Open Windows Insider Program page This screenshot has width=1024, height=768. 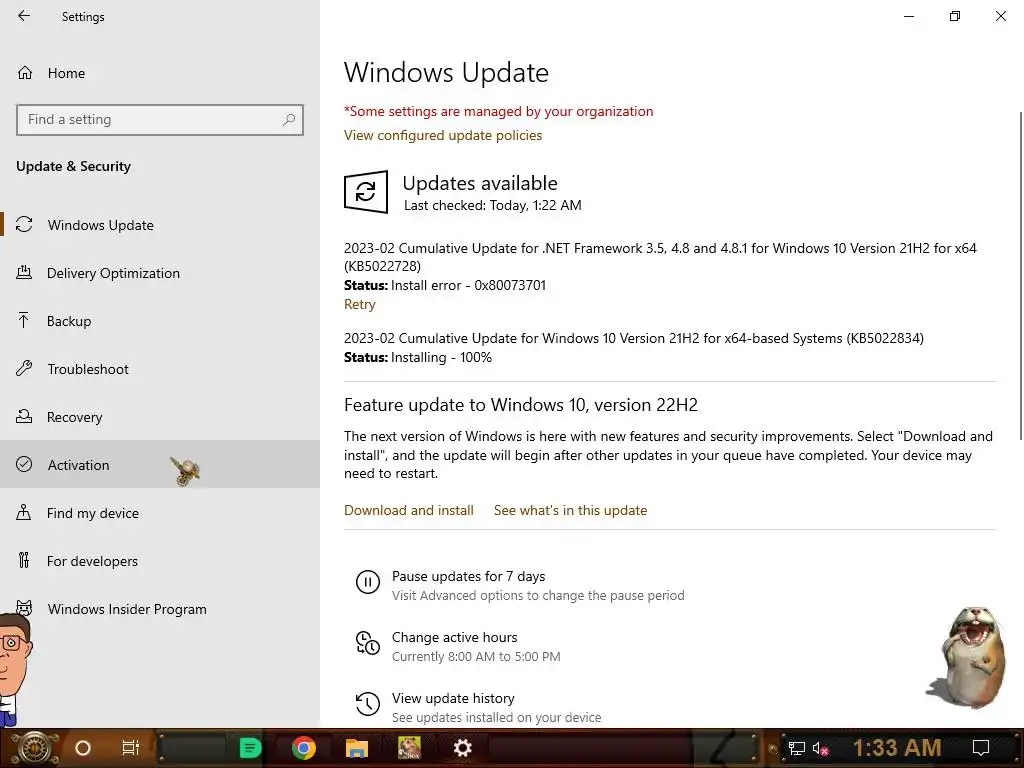click(160, 609)
